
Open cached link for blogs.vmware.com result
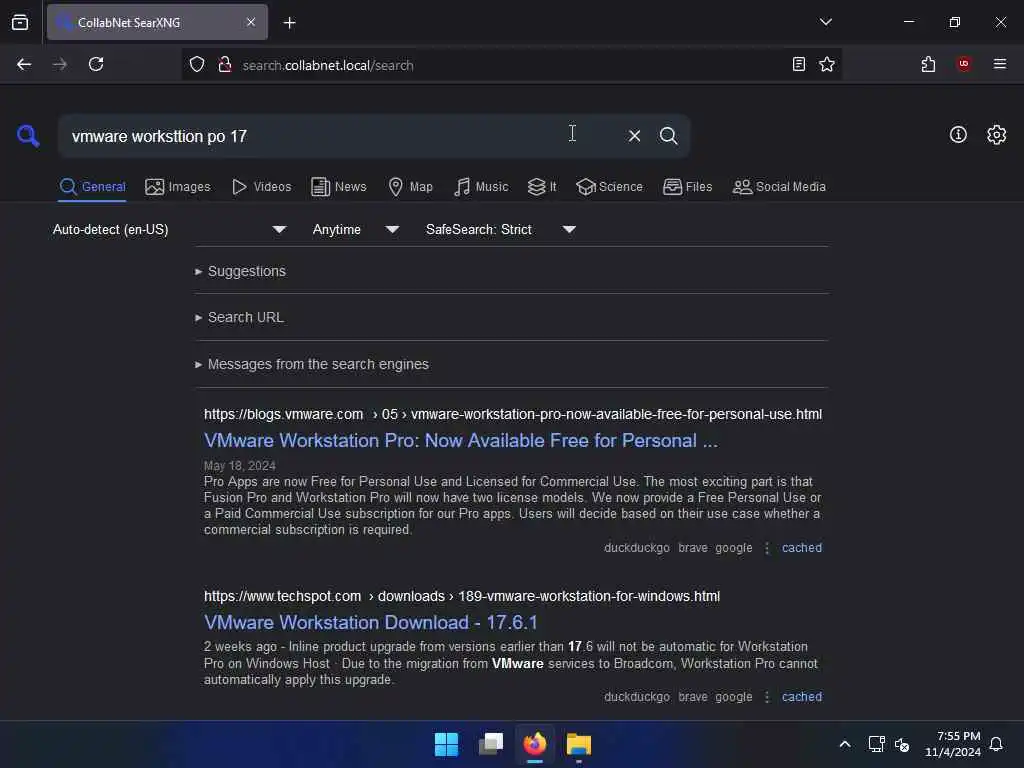click(x=802, y=548)
